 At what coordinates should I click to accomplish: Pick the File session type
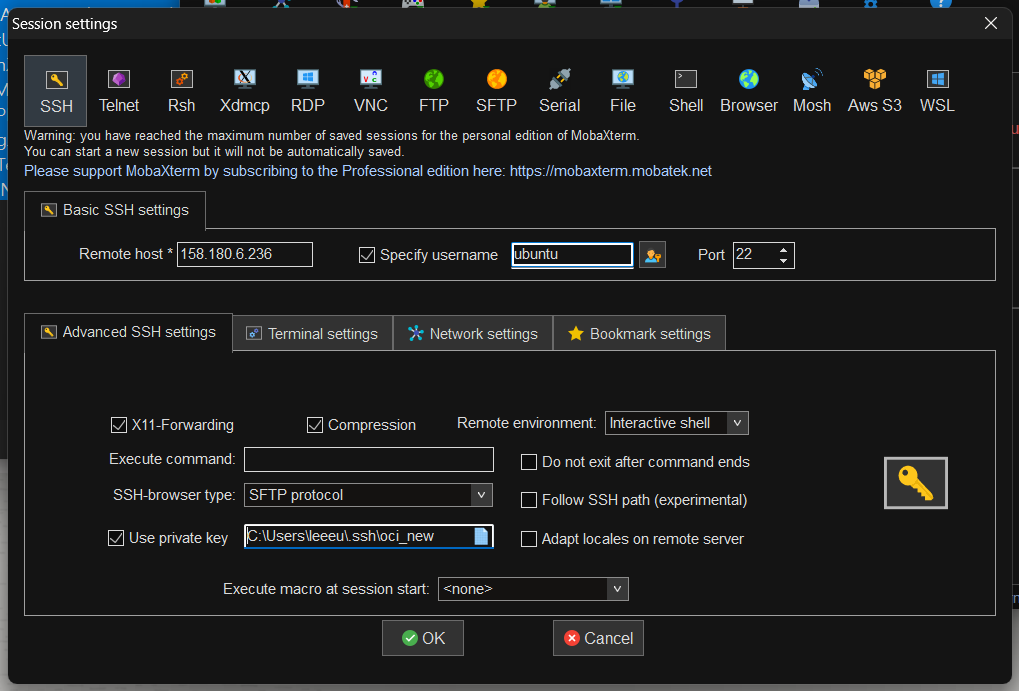(623, 91)
